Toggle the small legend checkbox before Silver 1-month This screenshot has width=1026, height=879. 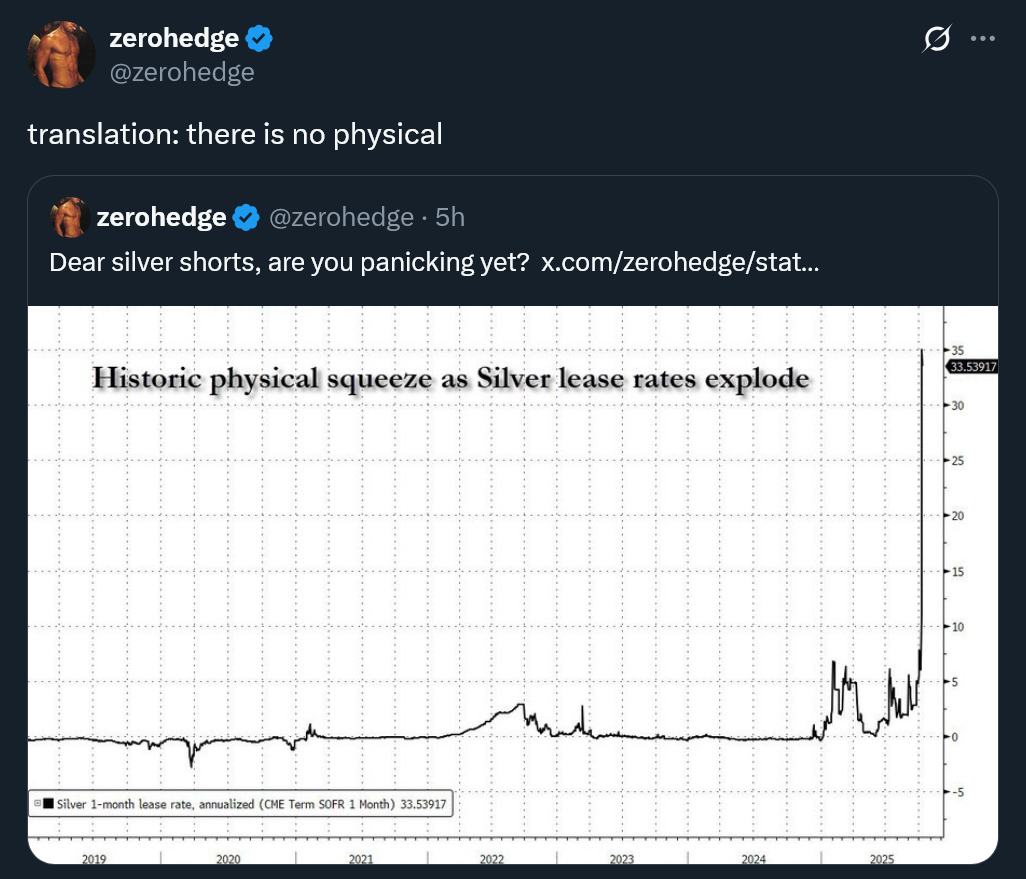(x=37, y=803)
